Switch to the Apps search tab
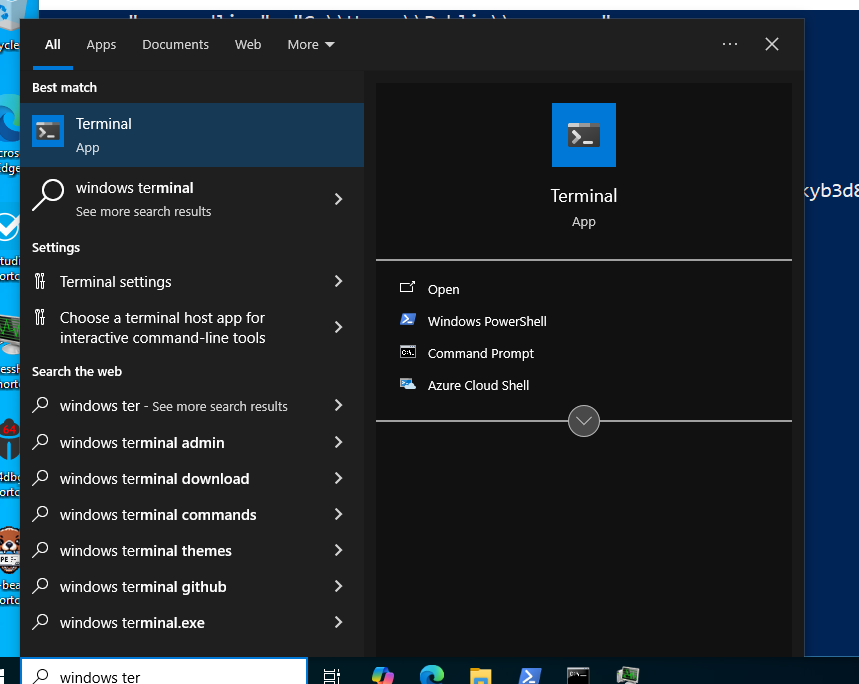The width and height of the screenshot is (859, 684). (101, 44)
